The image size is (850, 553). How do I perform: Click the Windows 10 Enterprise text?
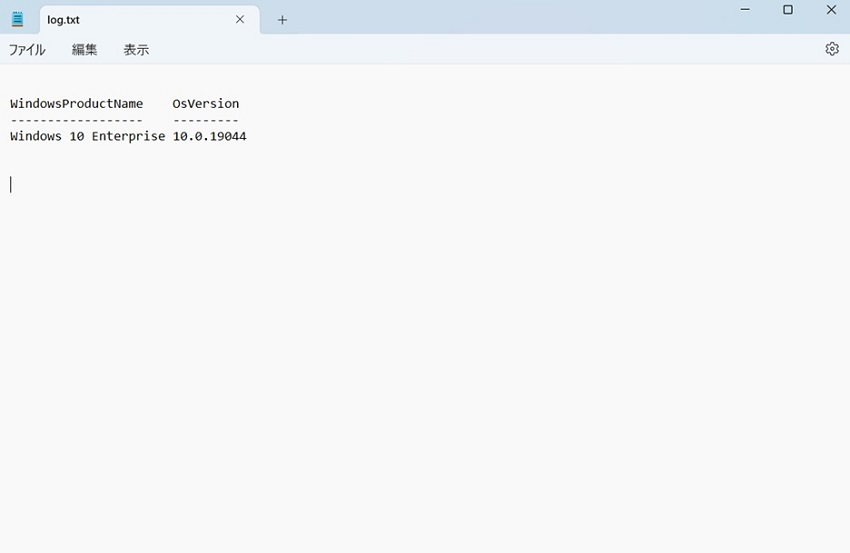pyautogui.click(x=87, y=136)
